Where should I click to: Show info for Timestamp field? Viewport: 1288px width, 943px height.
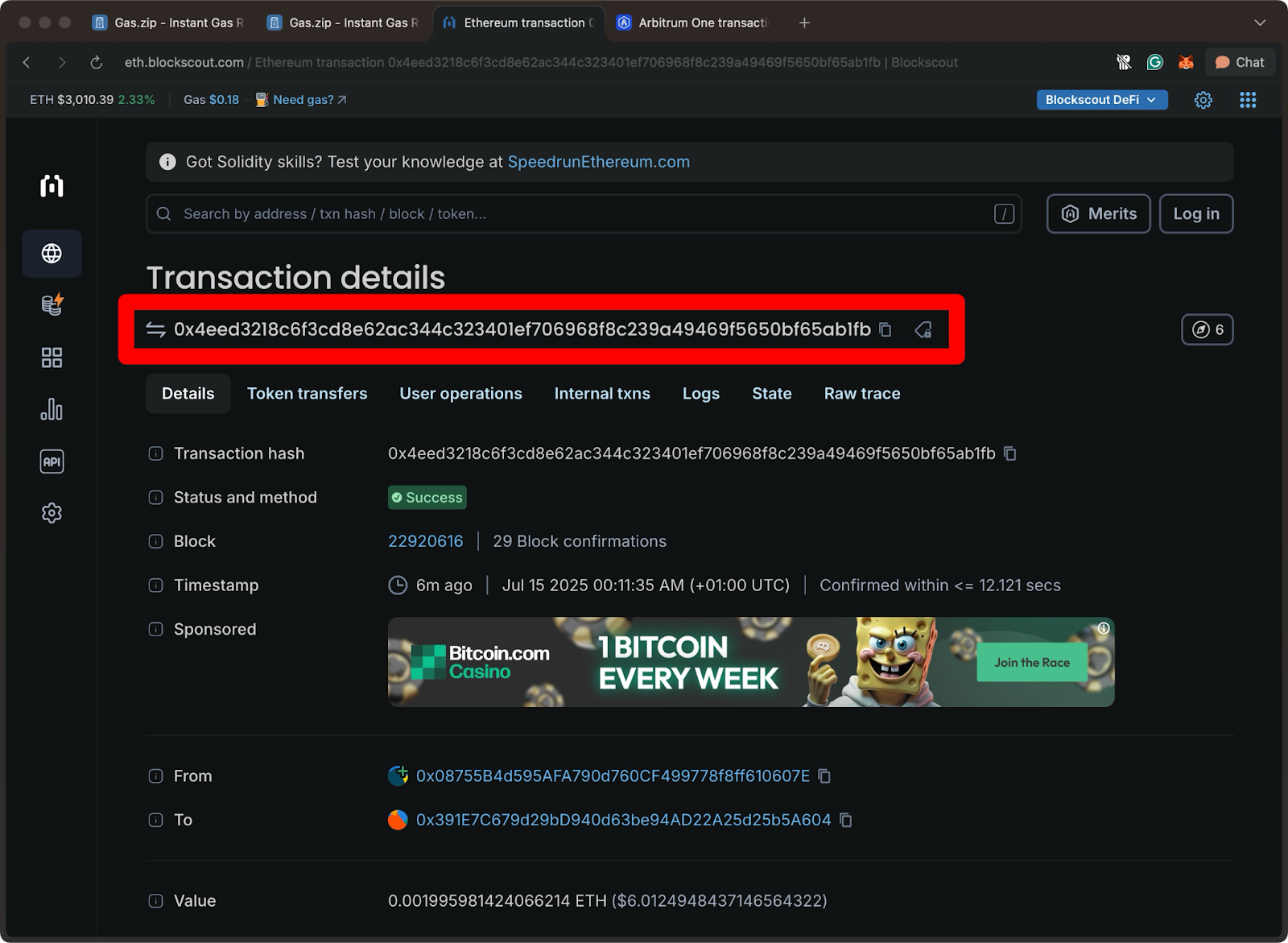coord(156,585)
